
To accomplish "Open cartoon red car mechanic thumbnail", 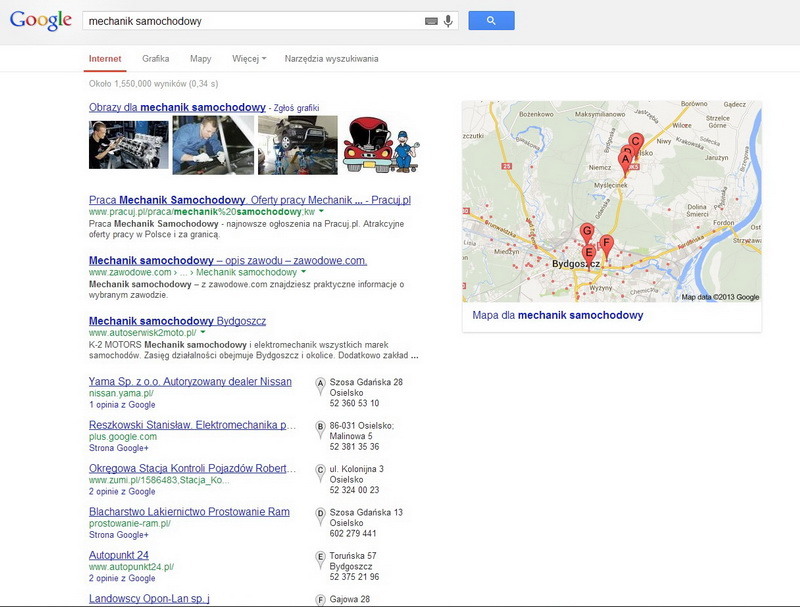I will tap(381, 145).
